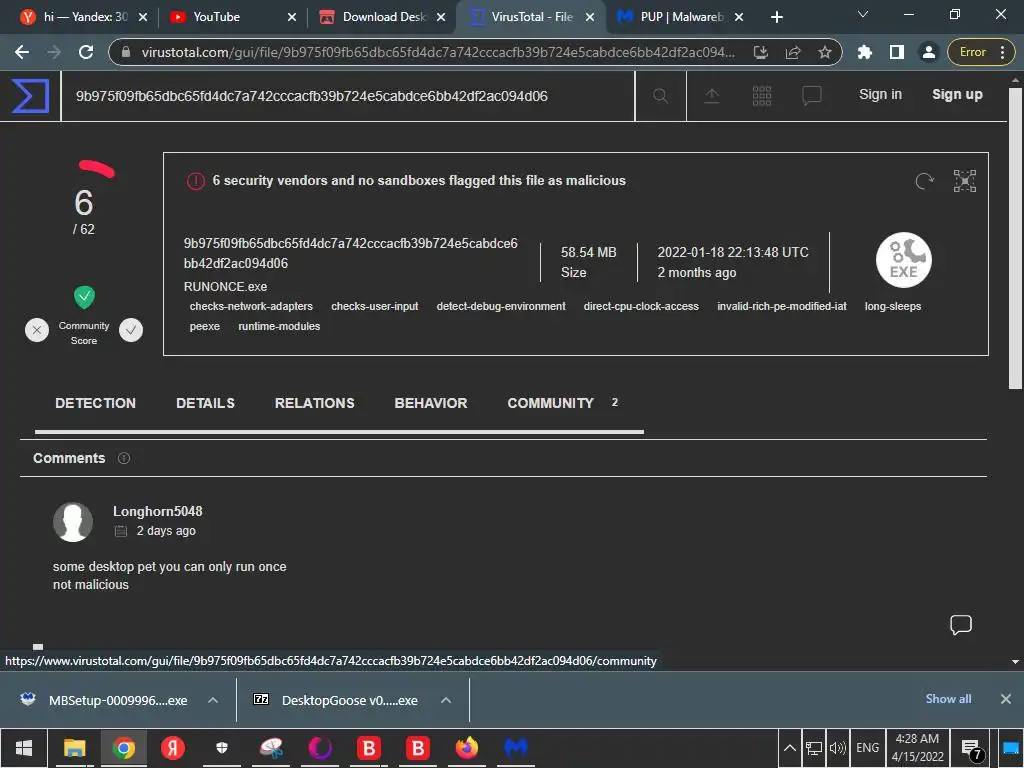Image resolution: width=1024 pixels, height=768 pixels.
Task: Click the similar files graph icon
Action: [965, 181]
